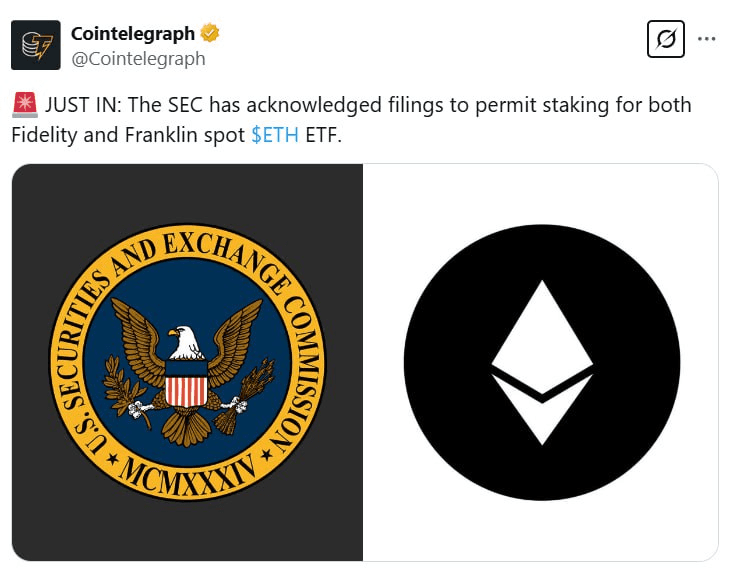
Task: Click the JUST IN text in tweet
Action: tap(84, 105)
